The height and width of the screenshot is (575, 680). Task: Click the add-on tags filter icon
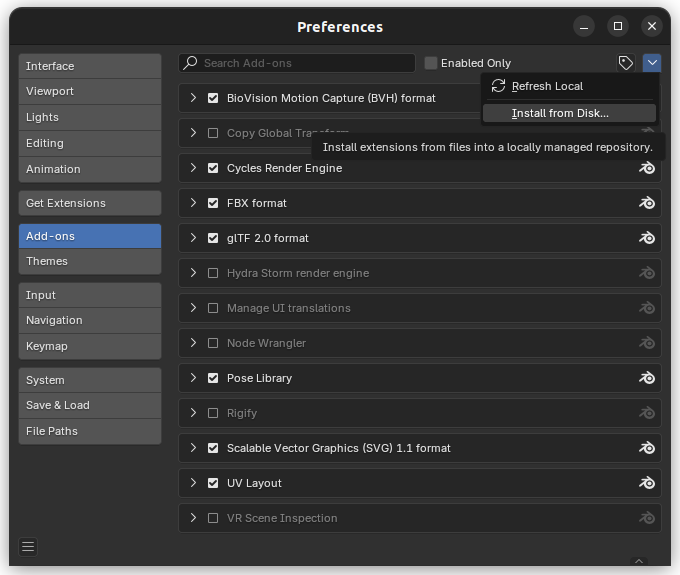[625, 63]
